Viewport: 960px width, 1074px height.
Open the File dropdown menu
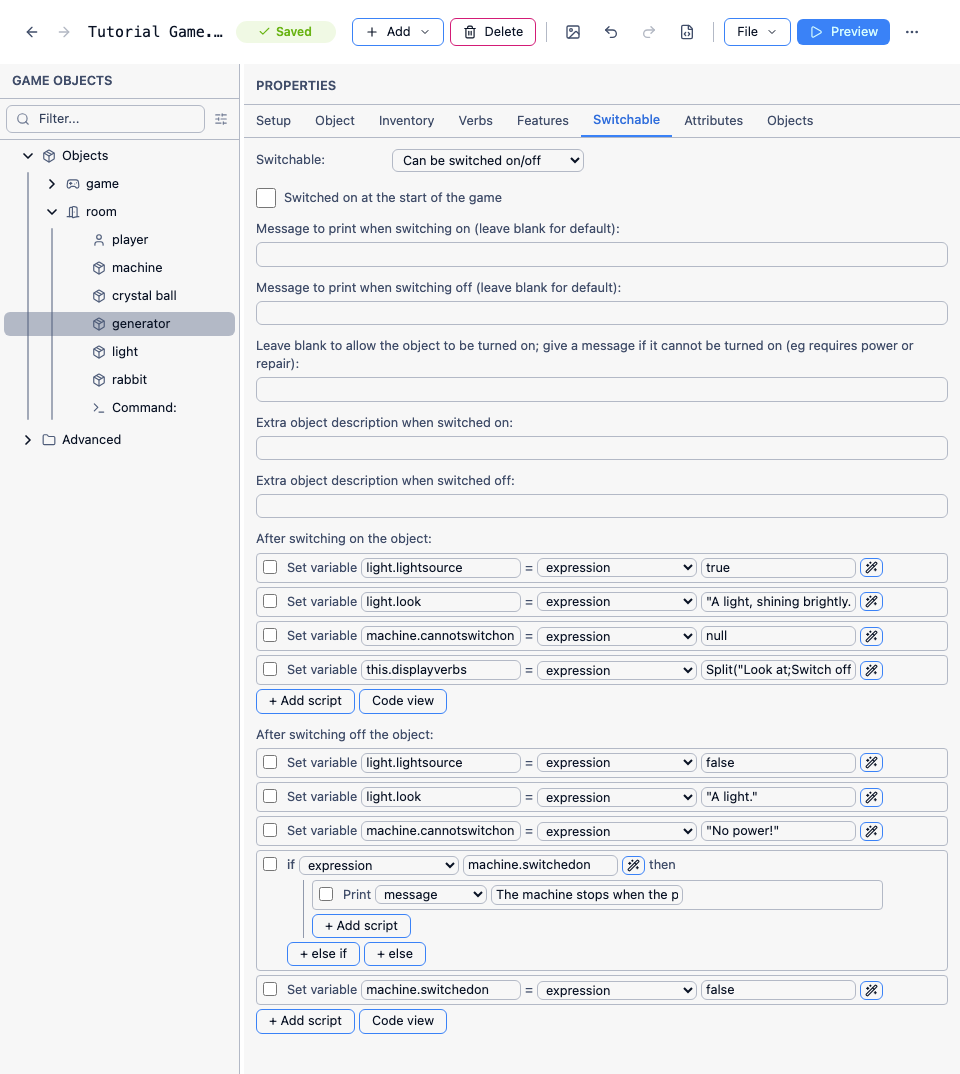coord(757,32)
